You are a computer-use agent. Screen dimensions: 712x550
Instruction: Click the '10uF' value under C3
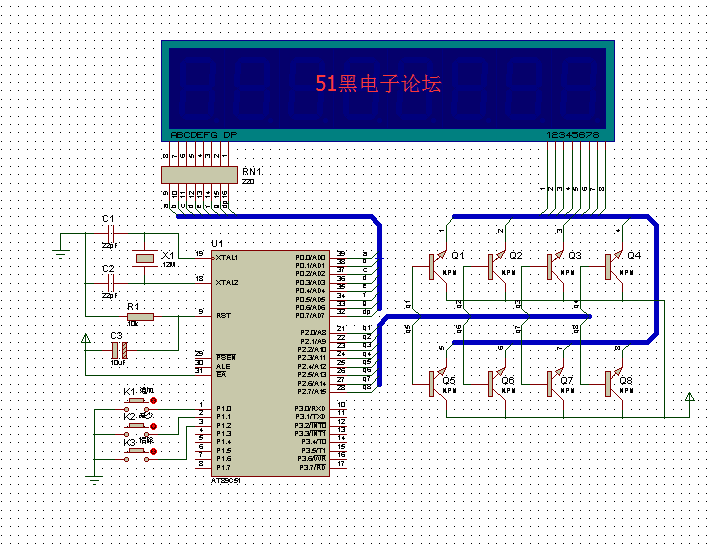[118, 363]
